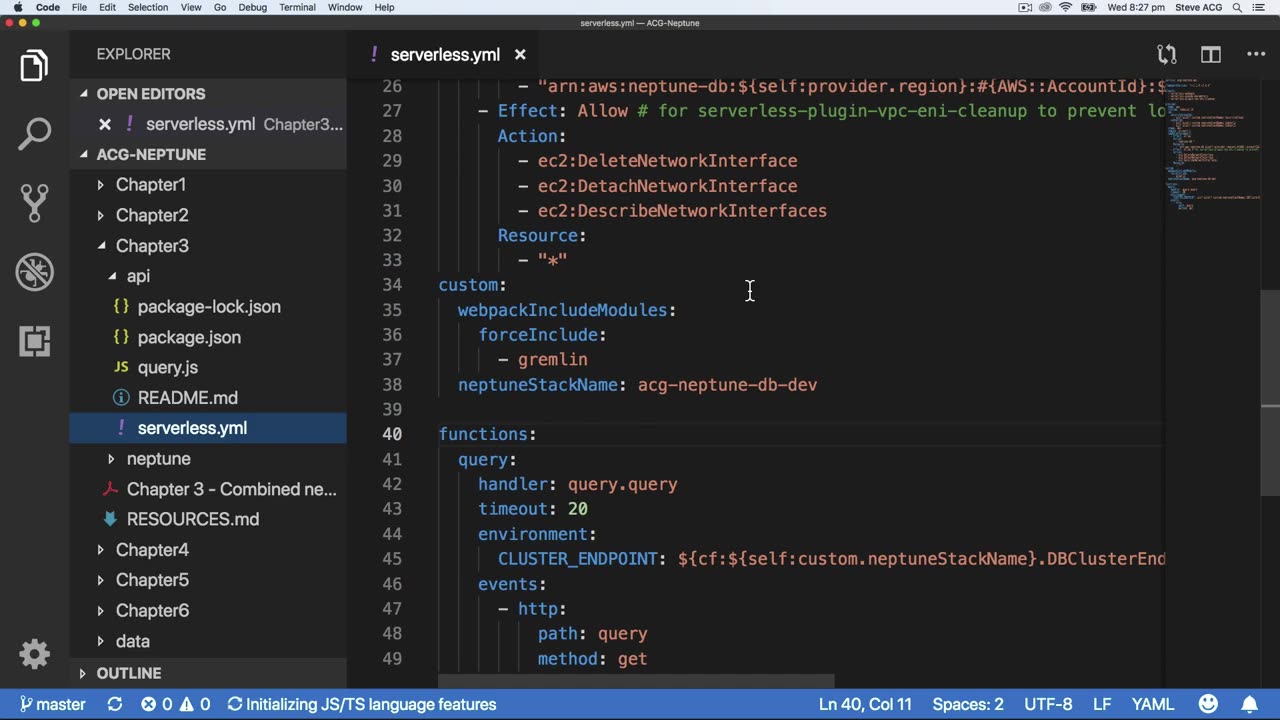The width and height of the screenshot is (1280, 720).
Task: Open the editor More Actions menu
Action: [1256, 55]
